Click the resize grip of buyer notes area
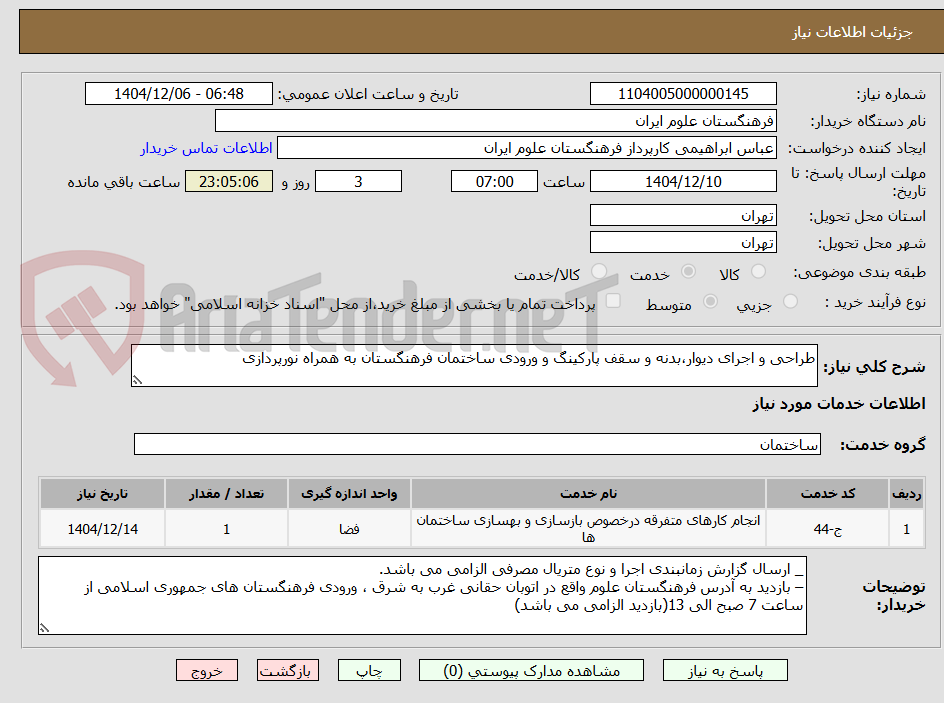 pyautogui.click(x=44, y=628)
